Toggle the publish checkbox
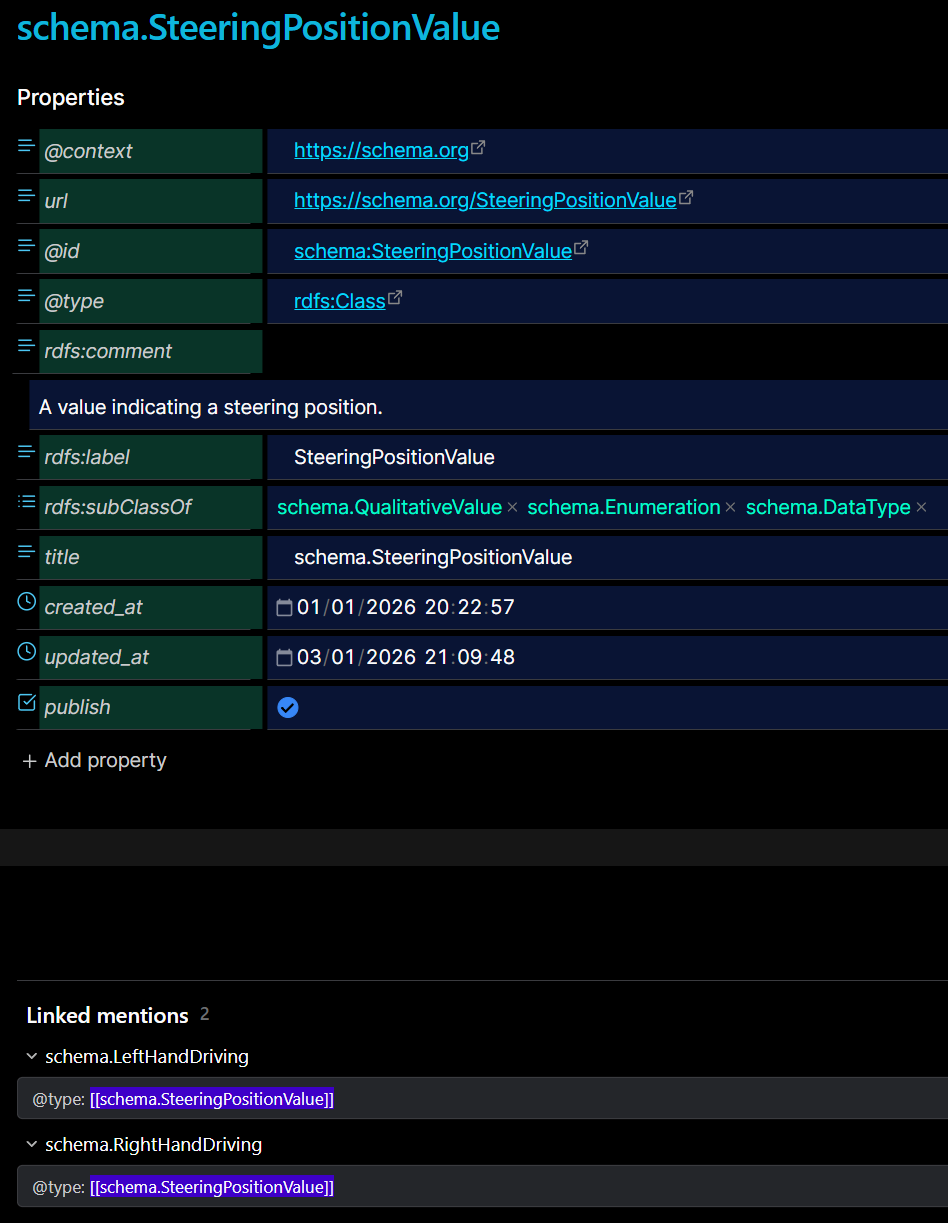This screenshot has width=948, height=1223. [288, 708]
